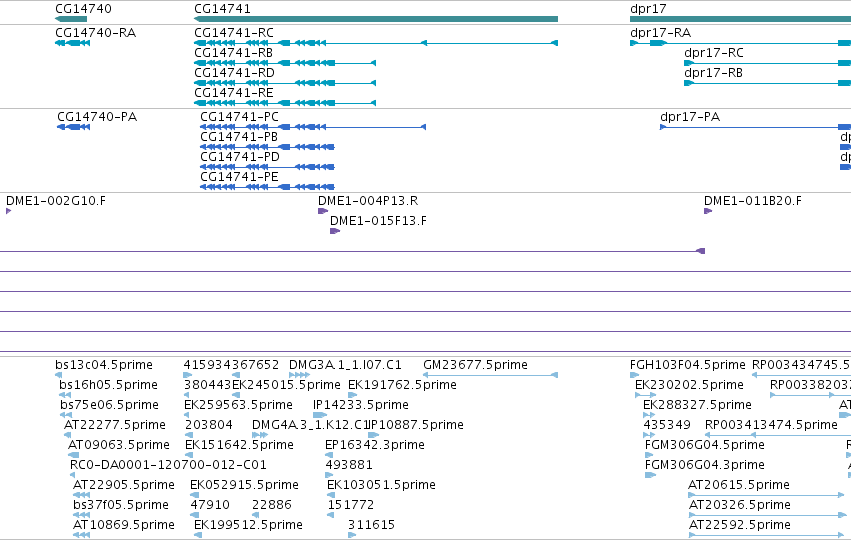The width and height of the screenshot is (851, 540).
Task: Click the bs13c04.5prime label
Action: (104, 365)
